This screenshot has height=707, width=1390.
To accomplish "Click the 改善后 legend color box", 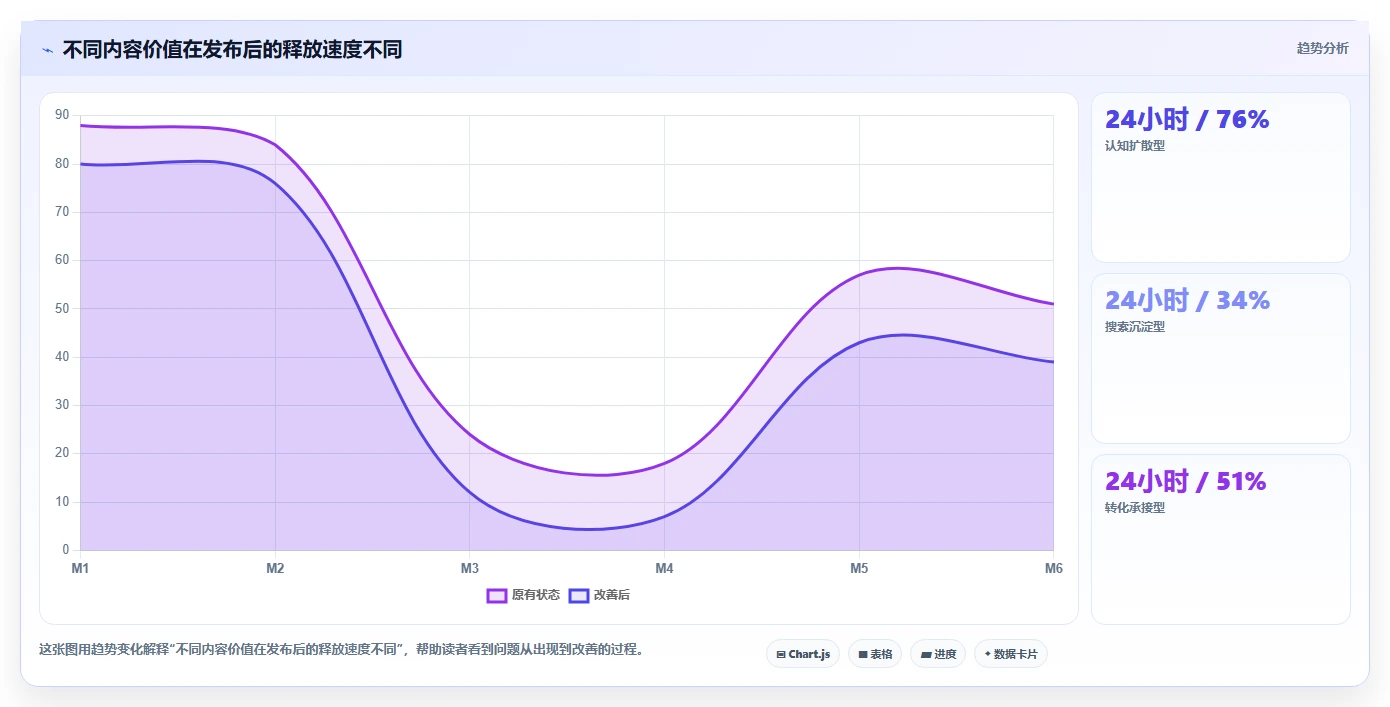I will 579,595.
